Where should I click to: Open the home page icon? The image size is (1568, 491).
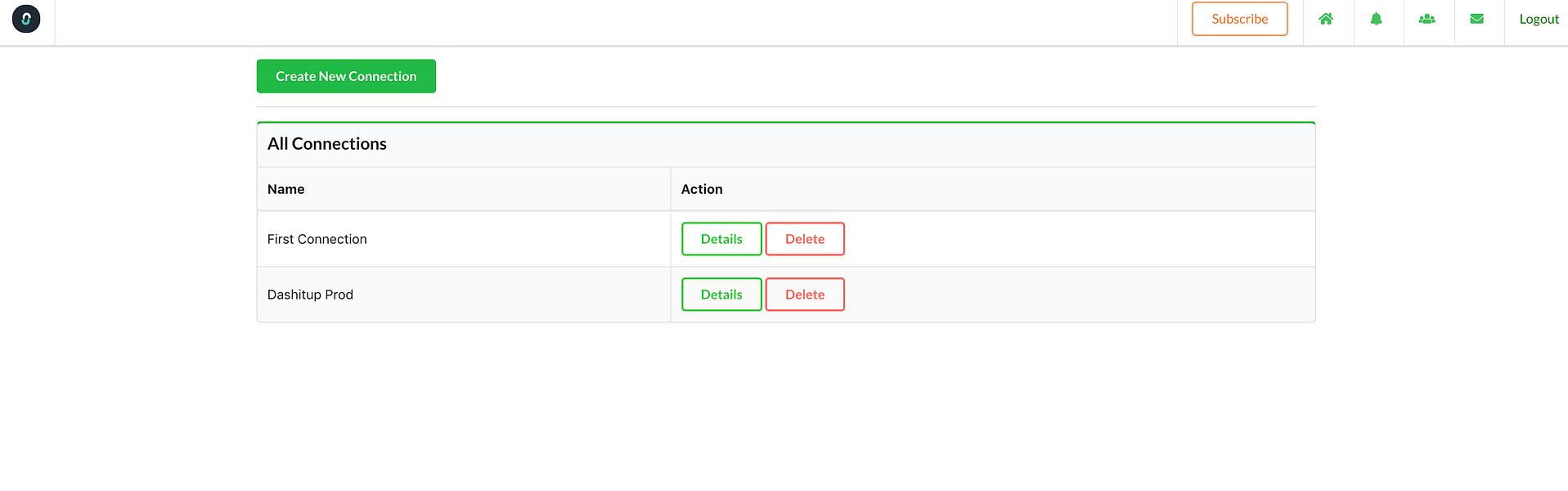tap(1326, 19)
